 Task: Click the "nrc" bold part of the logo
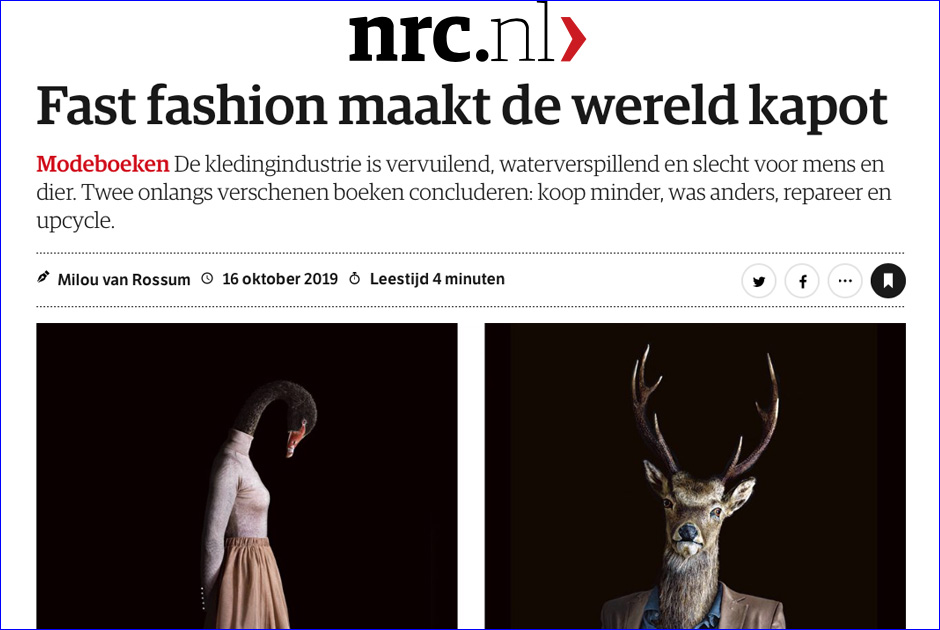point(409,38)
